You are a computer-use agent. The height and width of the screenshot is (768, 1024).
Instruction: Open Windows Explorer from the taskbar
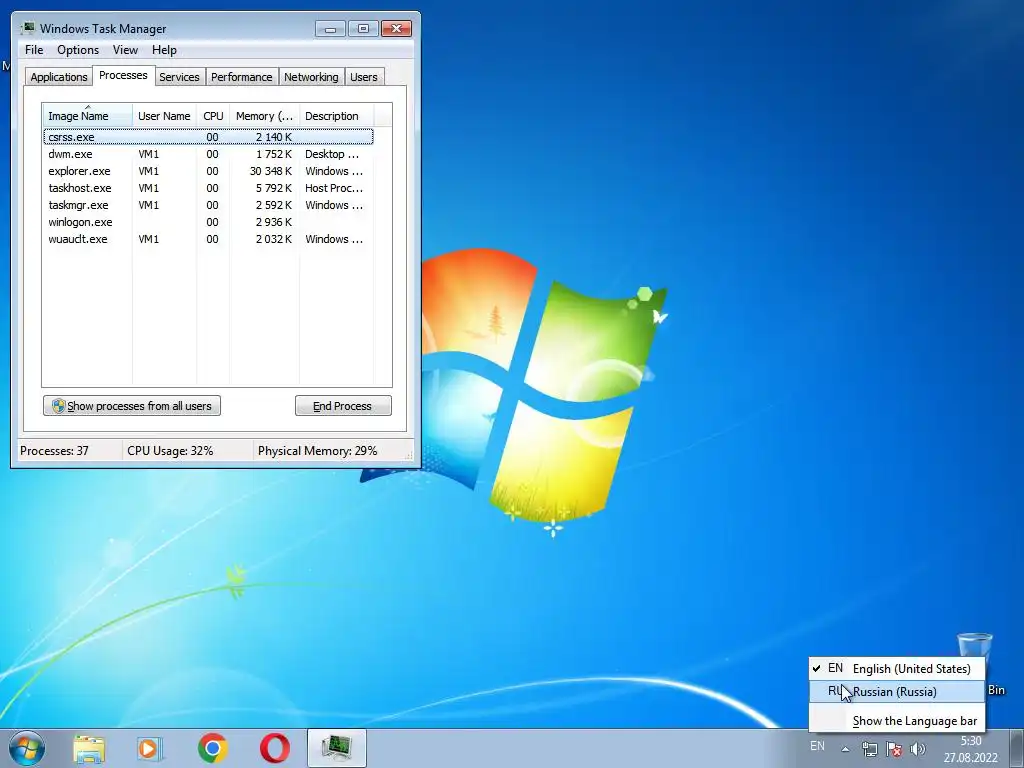tap(89, 748)
